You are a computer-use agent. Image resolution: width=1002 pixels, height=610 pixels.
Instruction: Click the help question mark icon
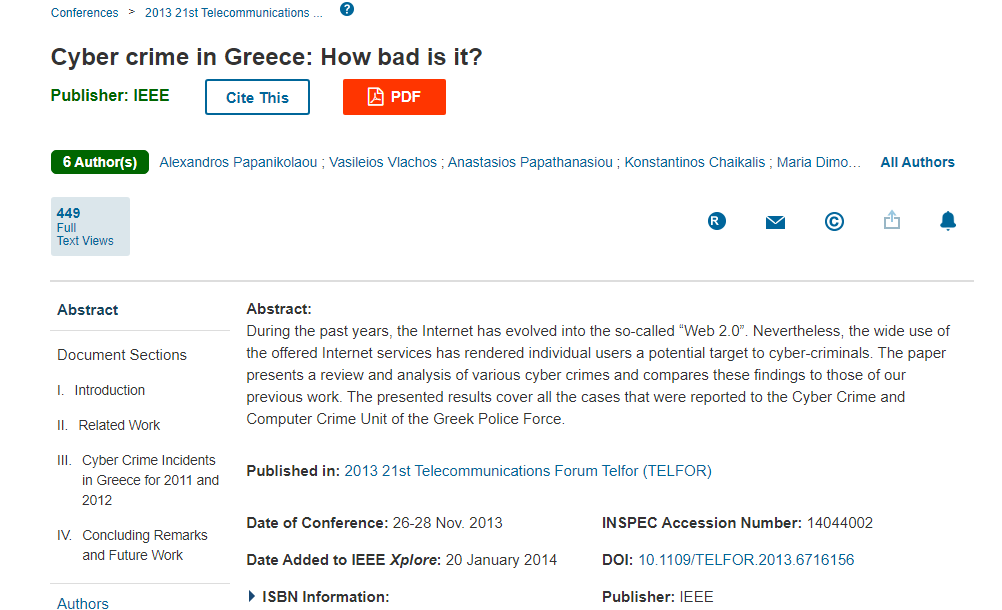tap(347, 10)
